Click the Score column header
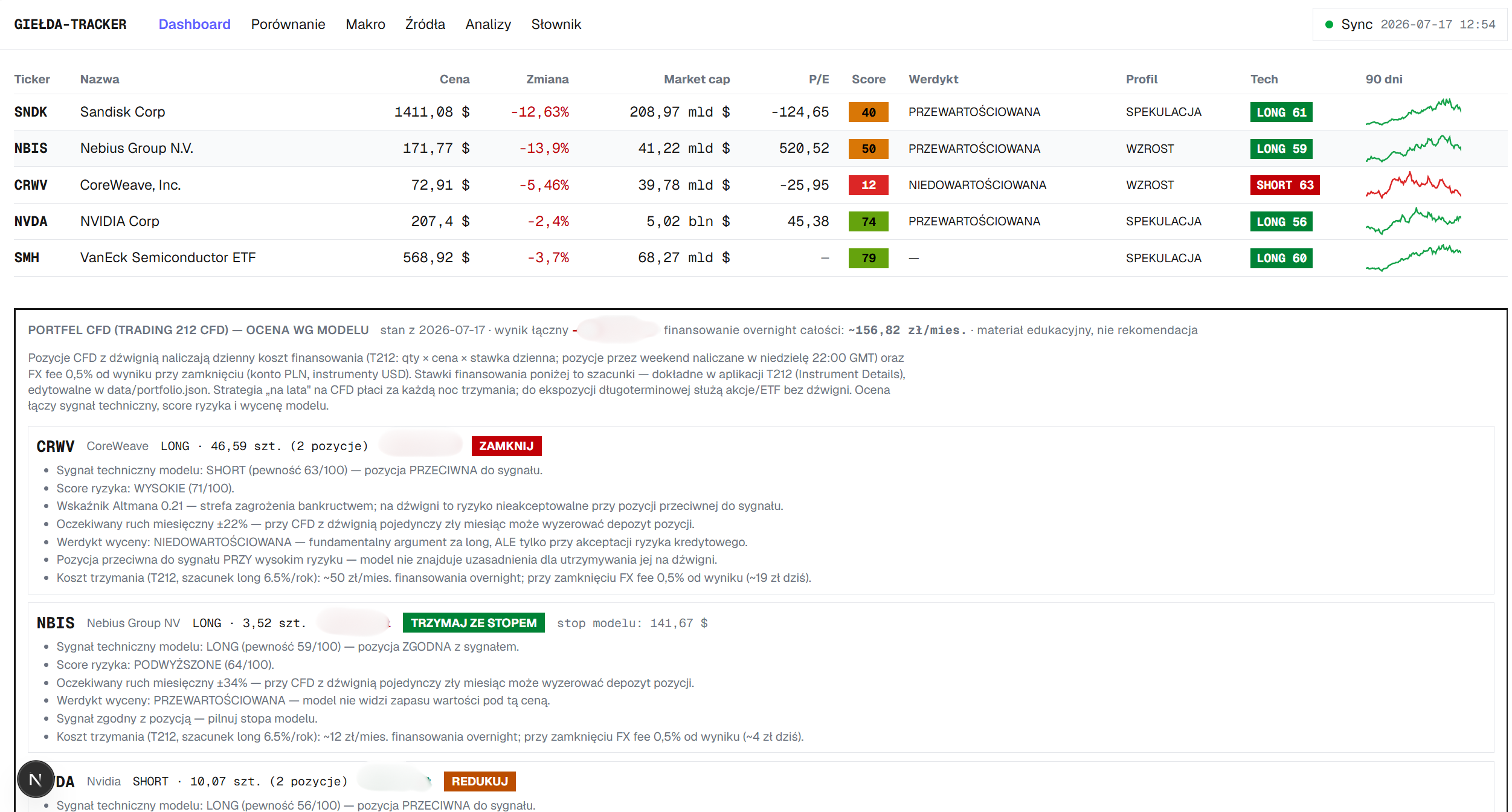 tap(868, 79)
